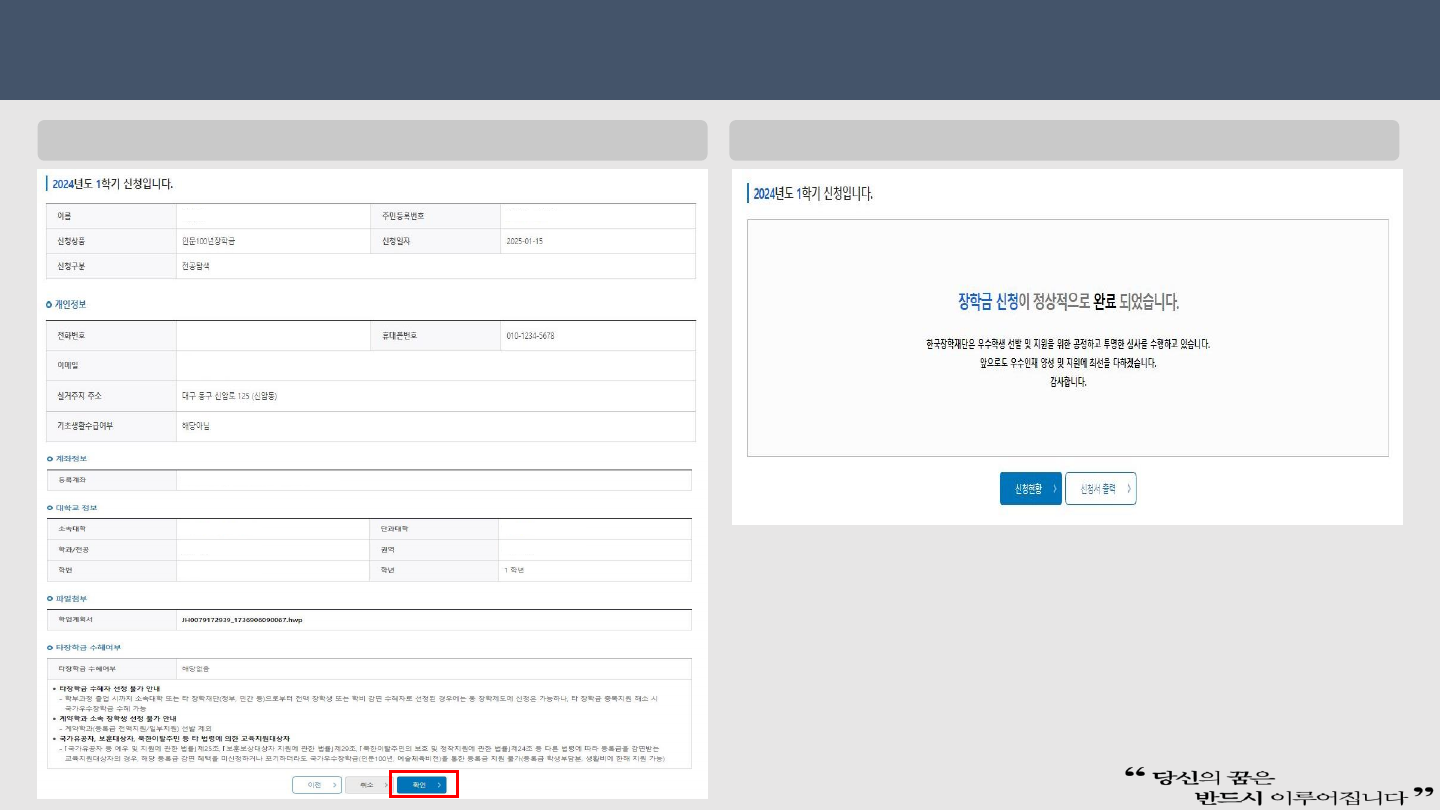
Task: Click the 타장학금 수혜여부 section bullet icon
Action: pos(49,648)
